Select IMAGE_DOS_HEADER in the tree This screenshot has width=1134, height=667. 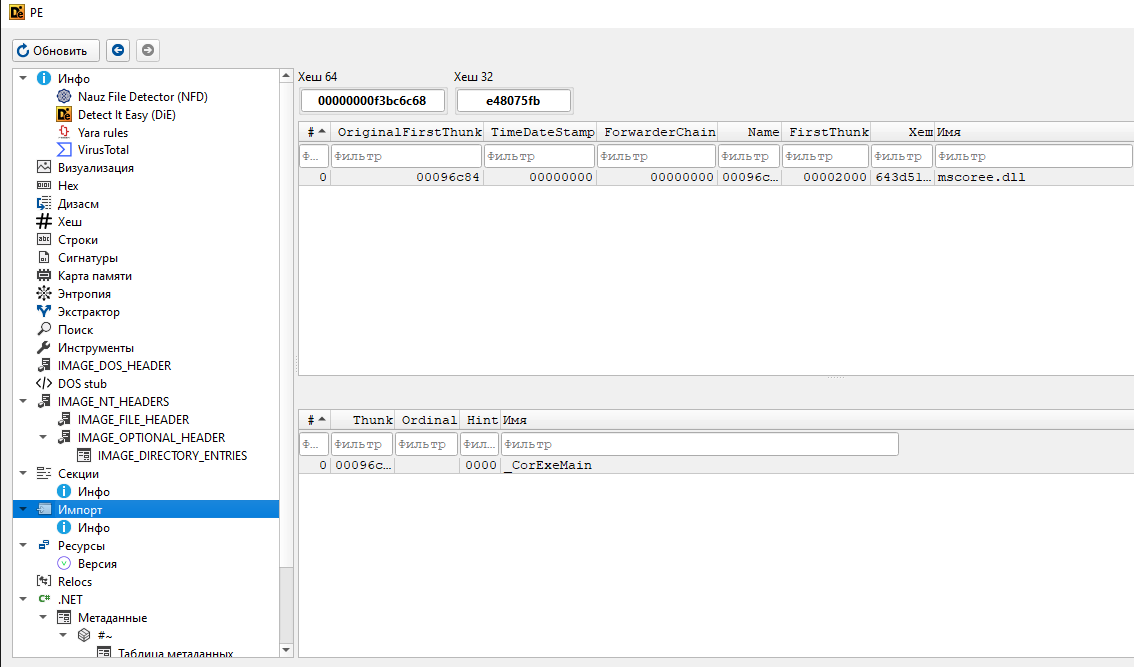click(x=114, y=366)
